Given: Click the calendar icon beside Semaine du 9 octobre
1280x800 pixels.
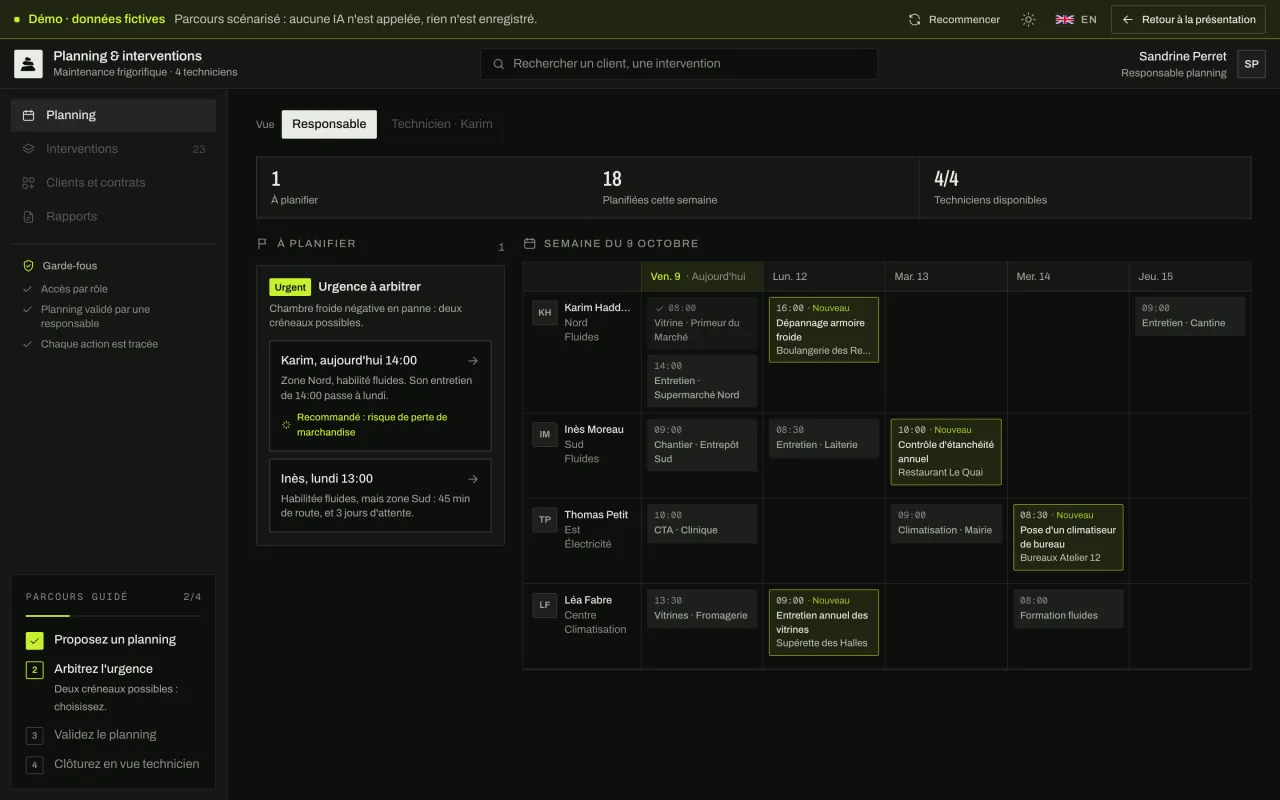Looking at the screenshot, I should [530, 243].
